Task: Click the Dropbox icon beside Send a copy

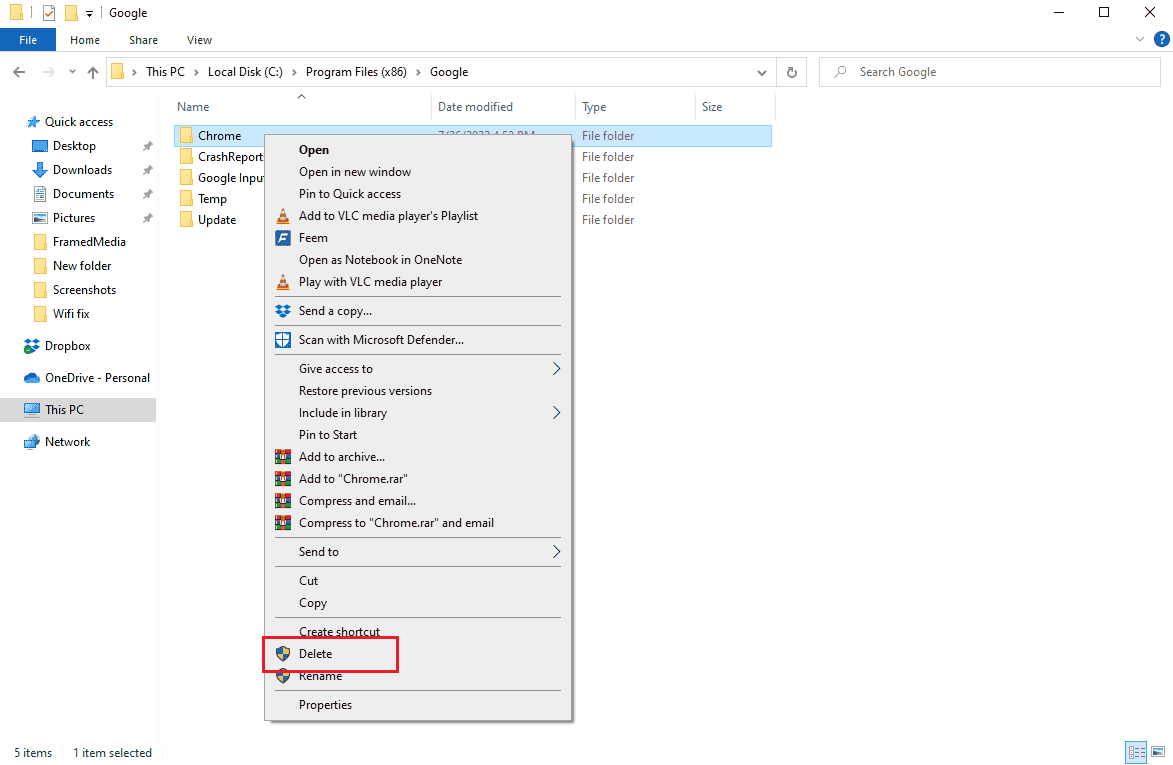Action: point(282,311)
